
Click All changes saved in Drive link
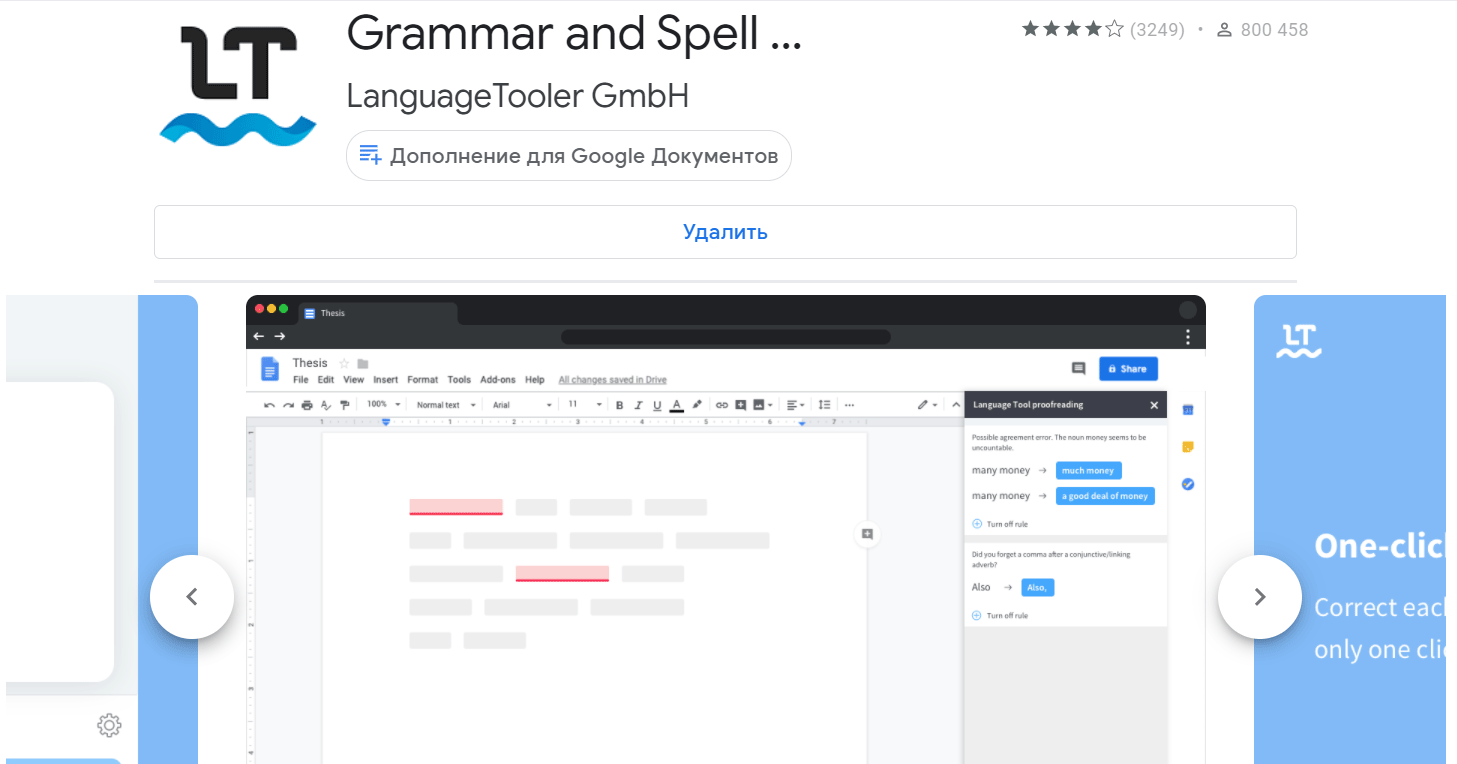tap(612, 380)
